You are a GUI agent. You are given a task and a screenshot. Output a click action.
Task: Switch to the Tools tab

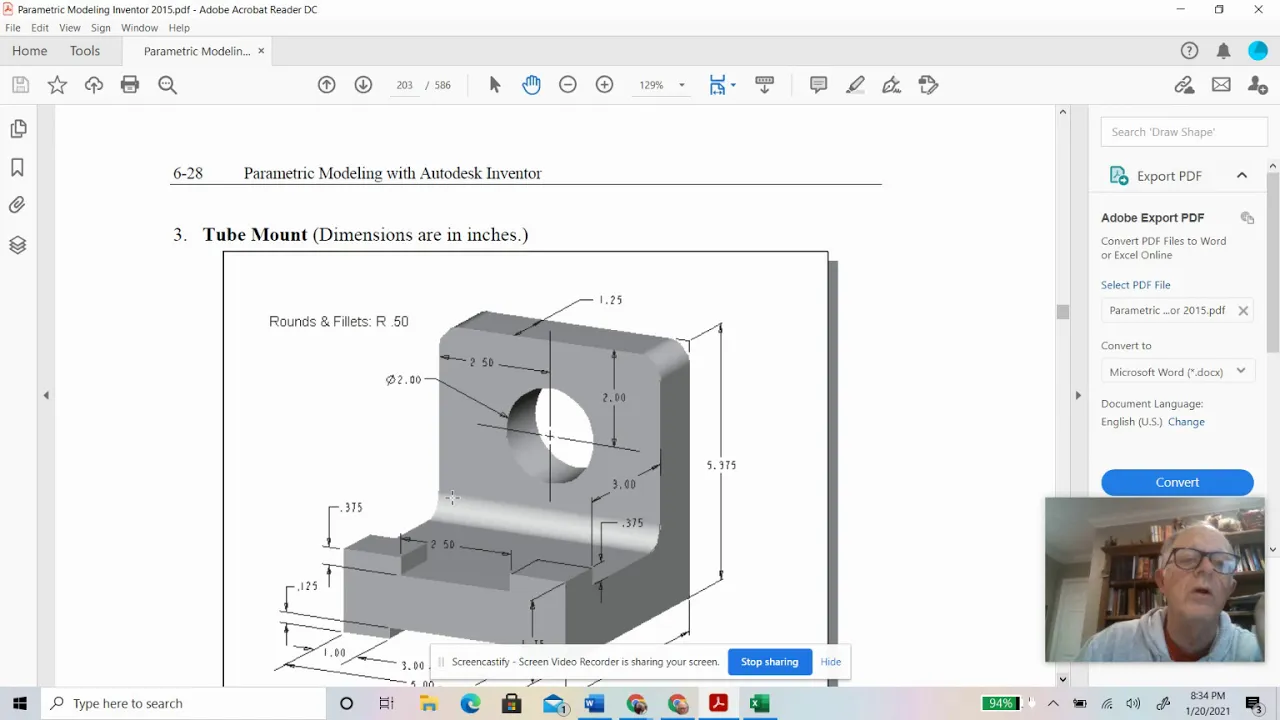click(85, 51)
